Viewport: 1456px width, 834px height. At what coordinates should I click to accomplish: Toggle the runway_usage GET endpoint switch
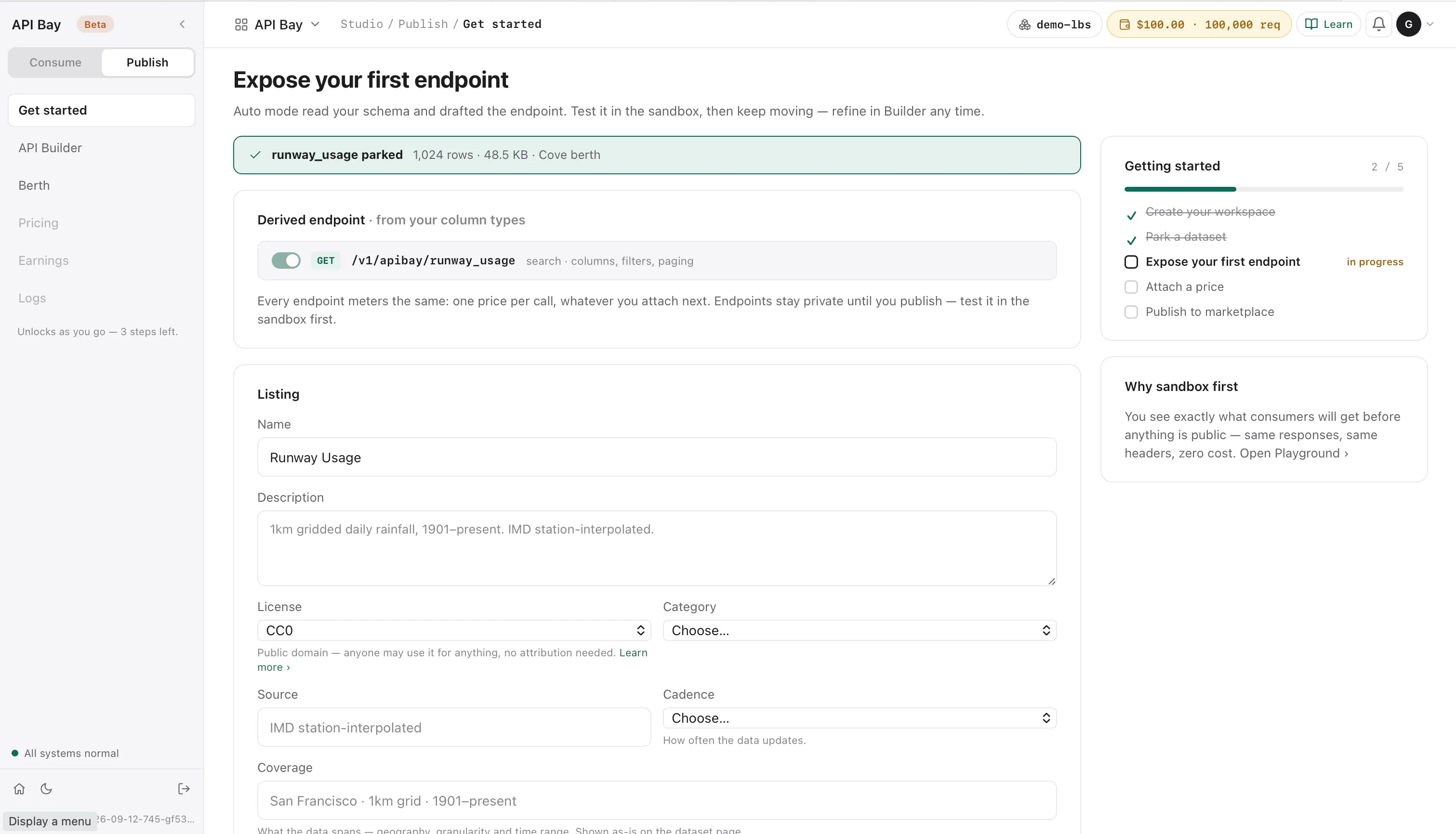(286, 261)
